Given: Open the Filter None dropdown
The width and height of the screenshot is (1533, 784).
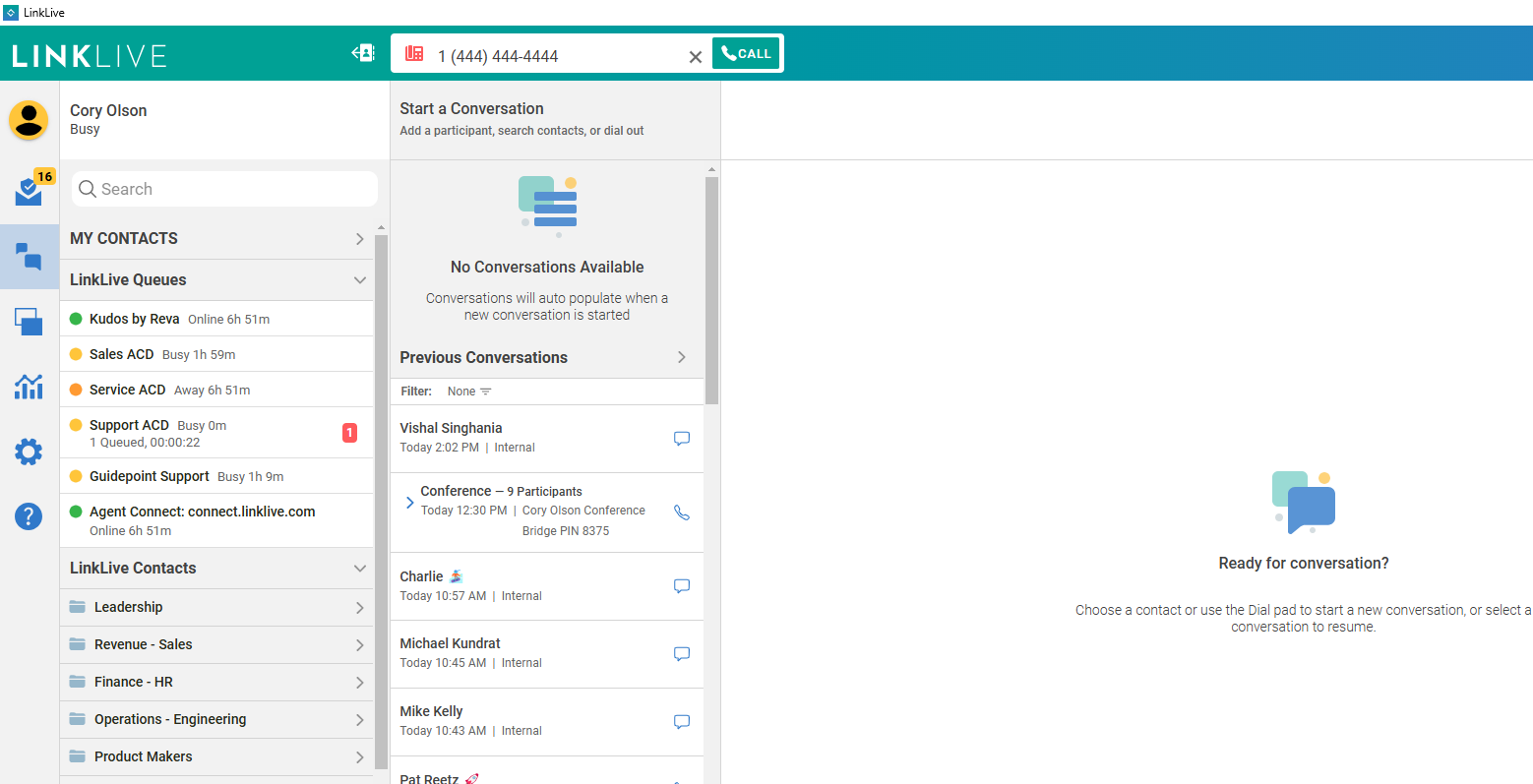Looking at the screenshot, I should click(469, 392).
